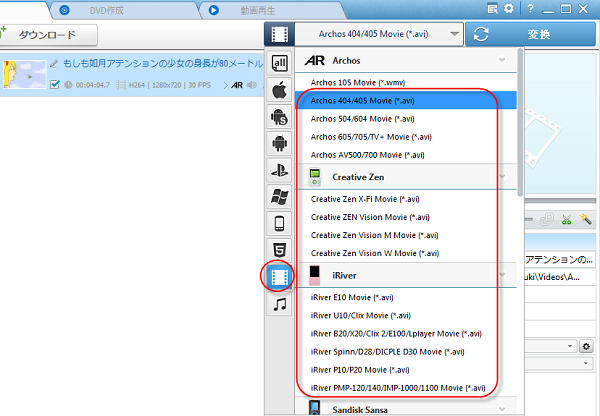The height and width of the screenshot is (416, 600).
Task: Select iRiver P10/P20 Movie (*.avi)
Action: [x=406, y=370]
